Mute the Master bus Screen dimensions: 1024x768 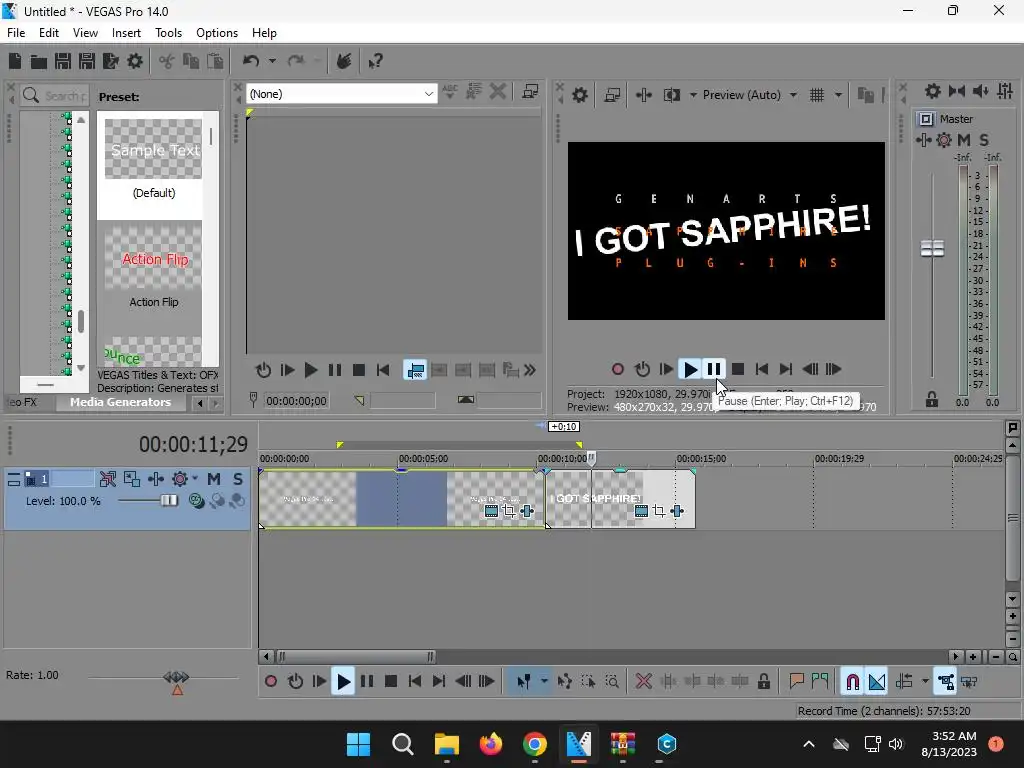coord(964,140)
